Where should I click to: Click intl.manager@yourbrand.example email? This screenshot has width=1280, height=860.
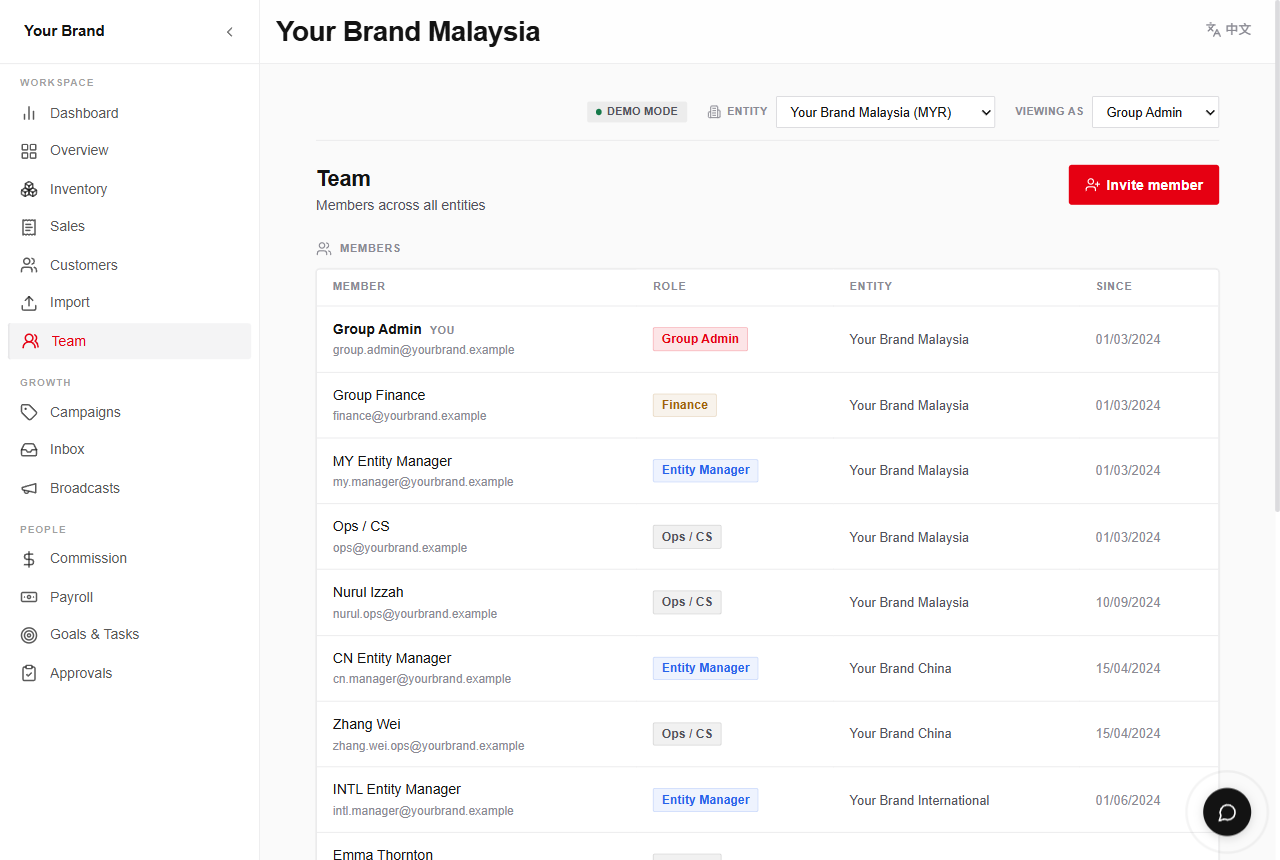click(x=423, y=811)
